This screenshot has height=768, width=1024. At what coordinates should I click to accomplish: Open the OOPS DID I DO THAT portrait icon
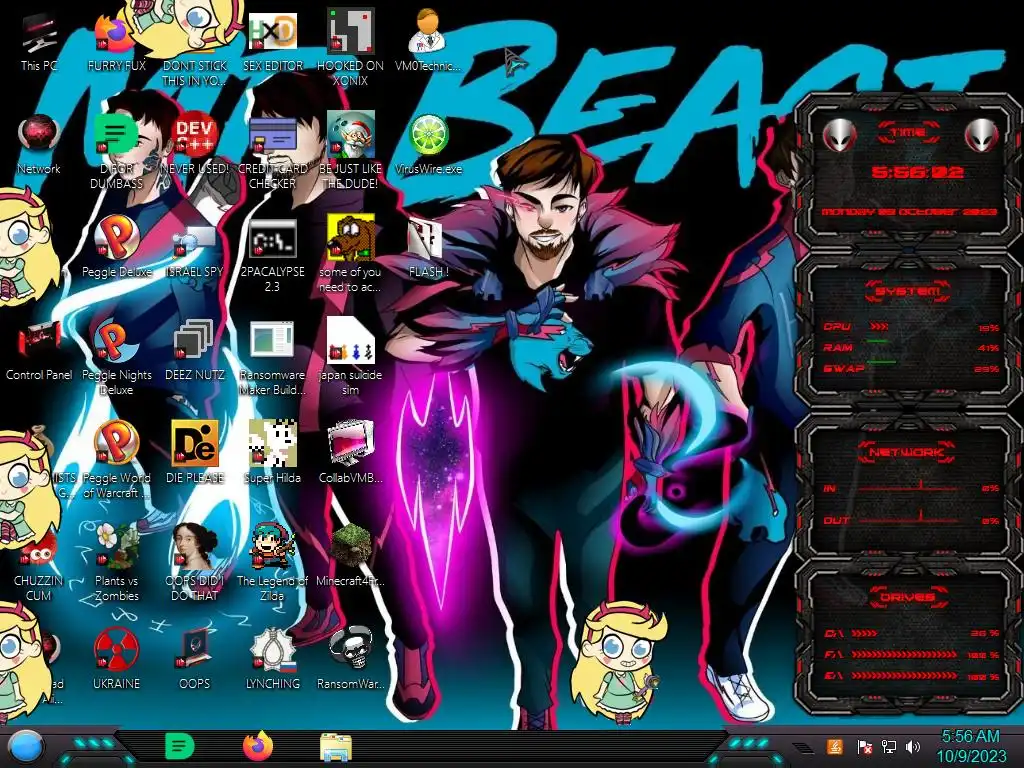(x=195, y=563)
